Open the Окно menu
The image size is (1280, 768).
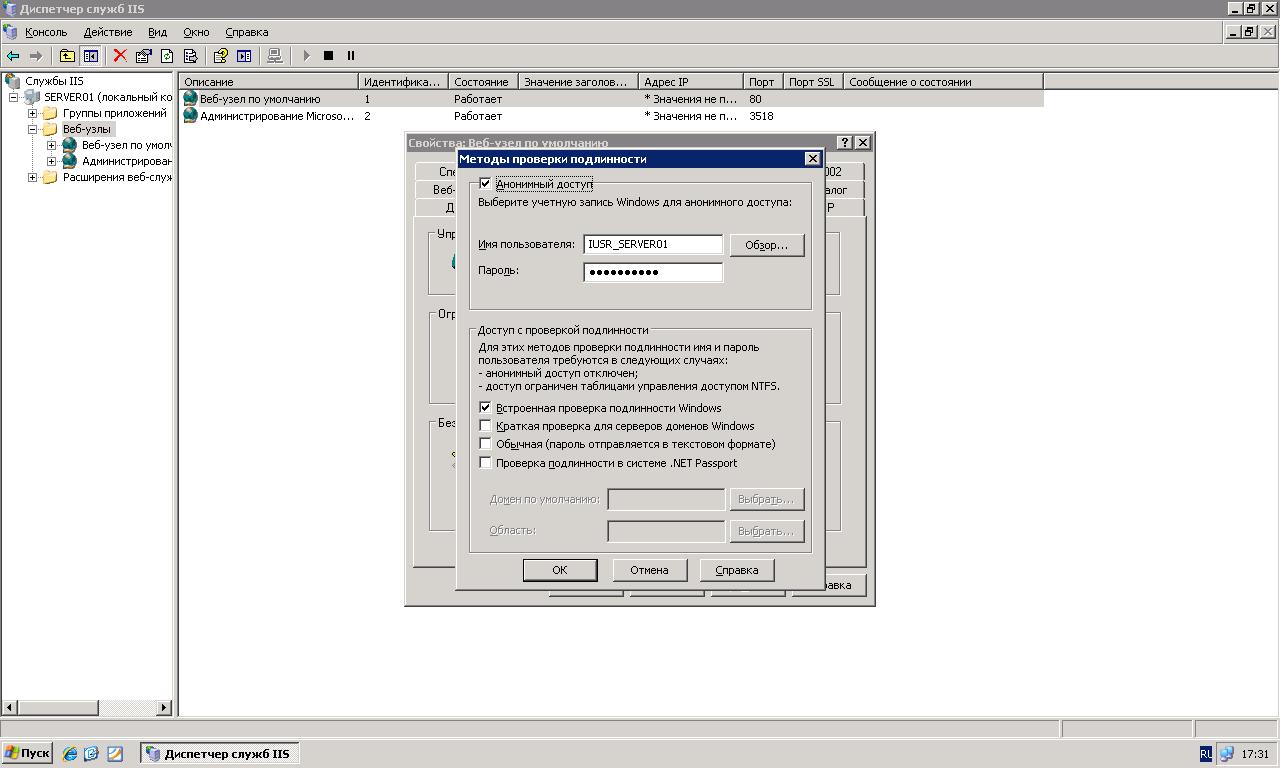[196, 32]
